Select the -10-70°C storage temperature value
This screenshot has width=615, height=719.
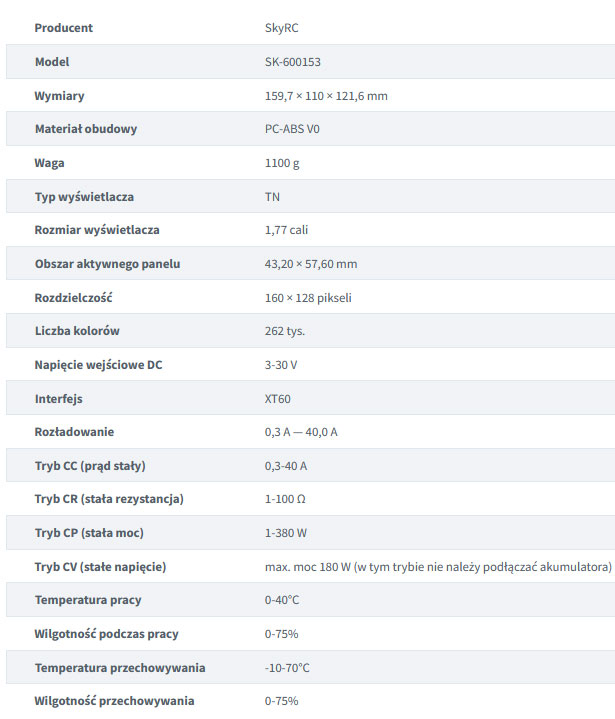click(287, 668)
